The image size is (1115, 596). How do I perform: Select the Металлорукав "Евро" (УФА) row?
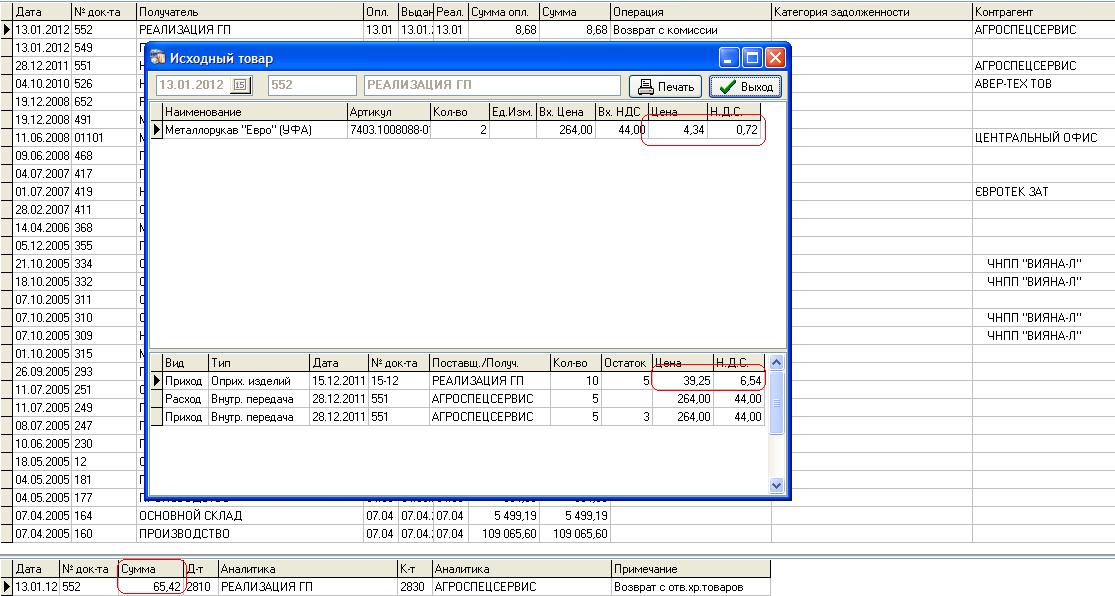pyautogui.click(x=254, y=130)
